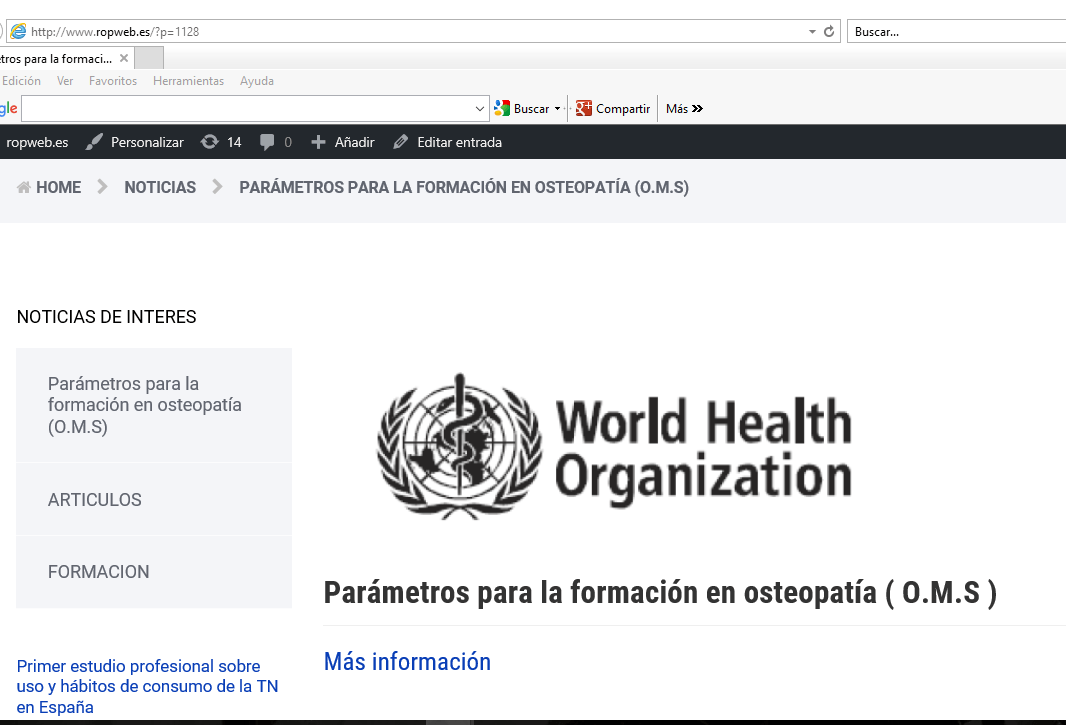Open the ropweb.es site admin menu

tap(37, 142)
